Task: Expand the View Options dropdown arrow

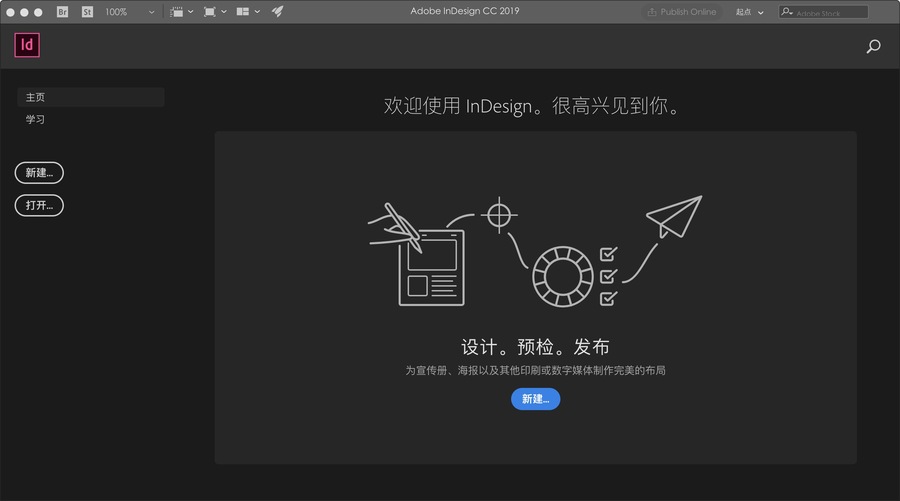Action: [191, 11]
